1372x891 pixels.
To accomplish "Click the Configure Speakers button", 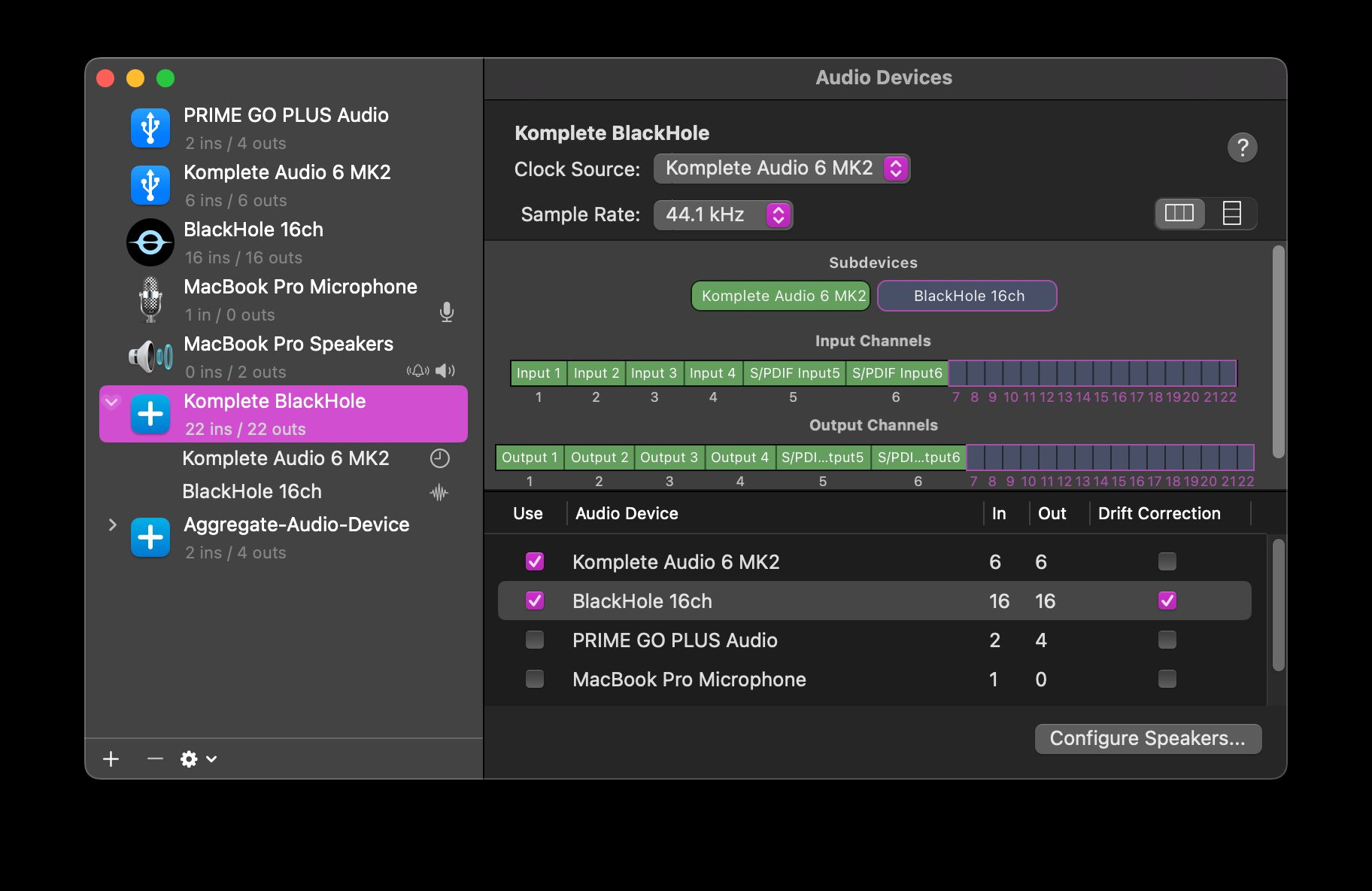I will pyautogui.click(x=1147, y=738).
